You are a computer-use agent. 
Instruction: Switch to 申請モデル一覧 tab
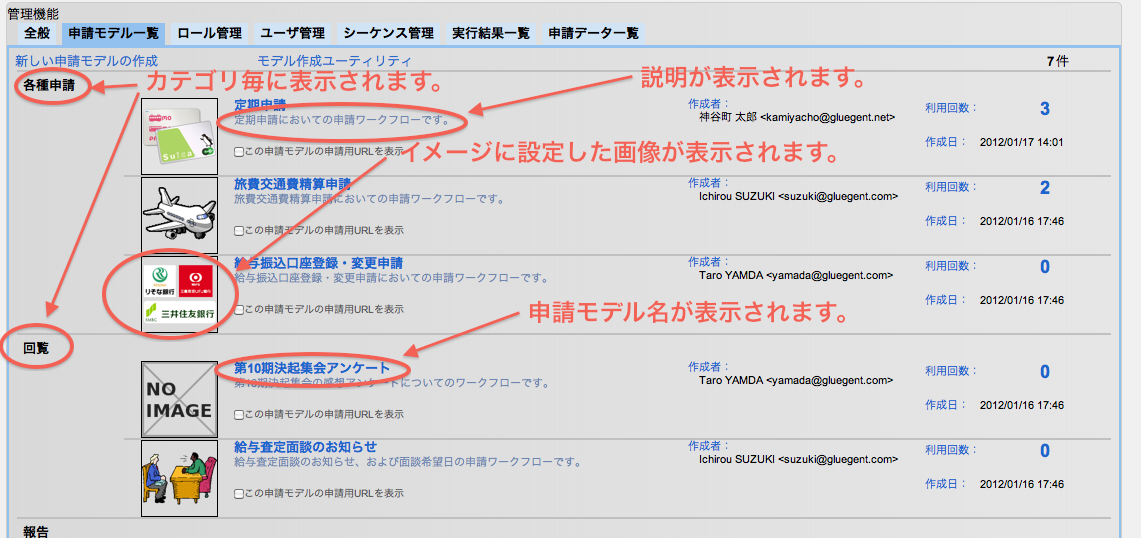[x=113, y=33]
